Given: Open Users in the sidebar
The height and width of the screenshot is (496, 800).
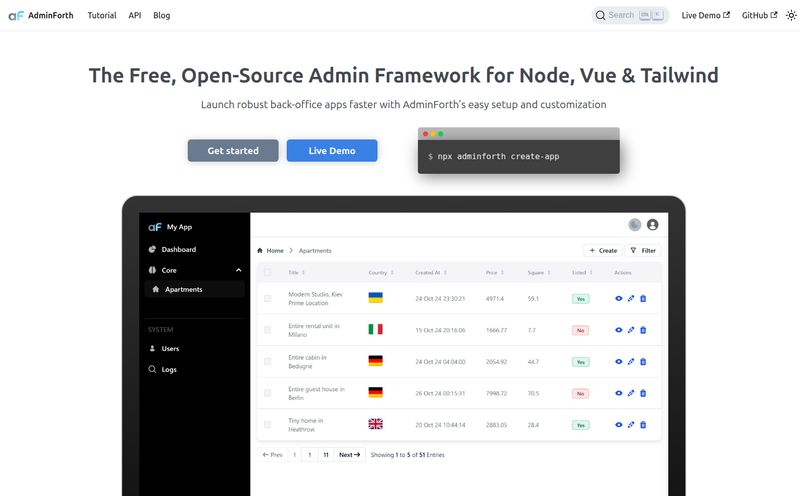Looking at the screenshot, I should click(x=170, y=349).
